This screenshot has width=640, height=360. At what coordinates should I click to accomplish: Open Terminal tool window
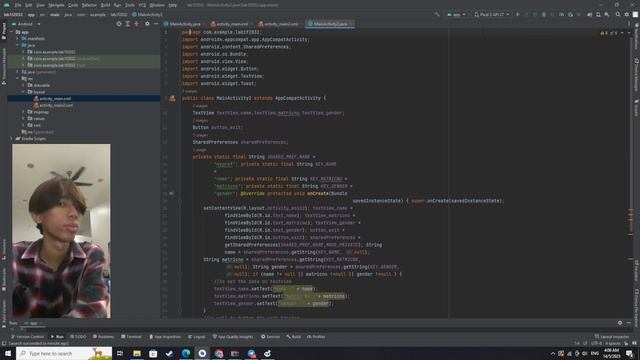click(131, 337)
